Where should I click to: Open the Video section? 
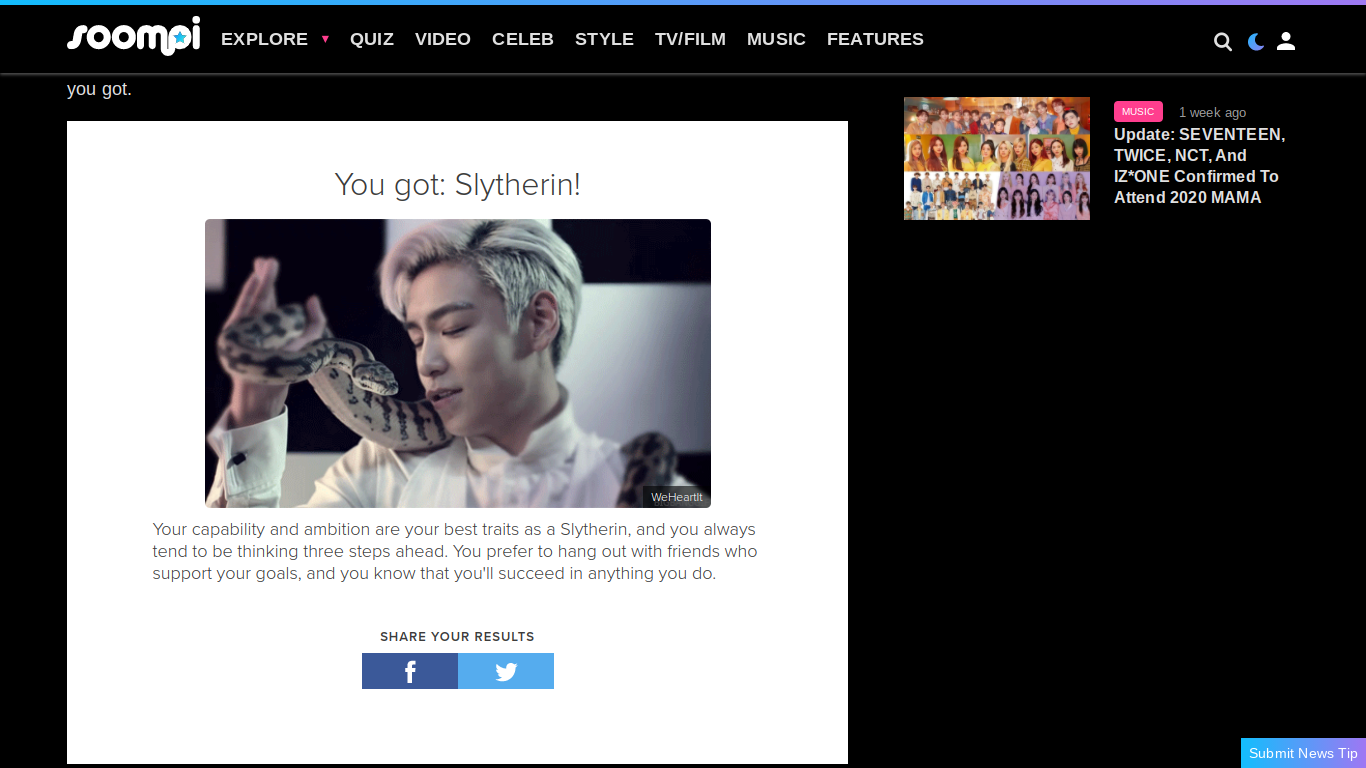(443, 39)
